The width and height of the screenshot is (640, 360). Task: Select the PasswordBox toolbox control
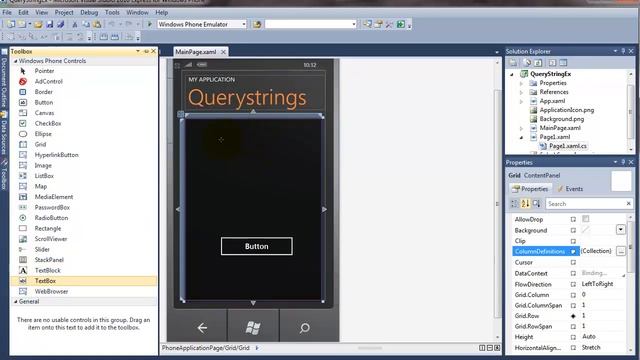(x=83, y=207)
